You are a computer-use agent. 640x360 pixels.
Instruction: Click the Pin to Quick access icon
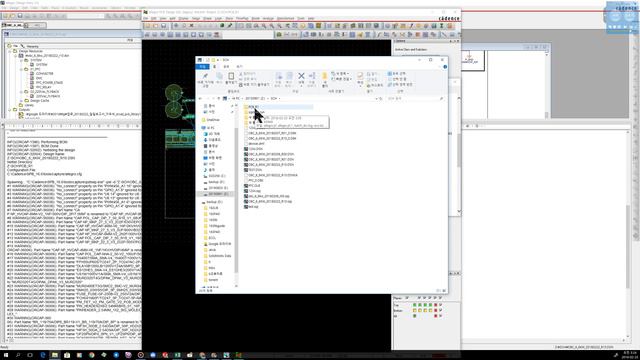pos(205,76)
